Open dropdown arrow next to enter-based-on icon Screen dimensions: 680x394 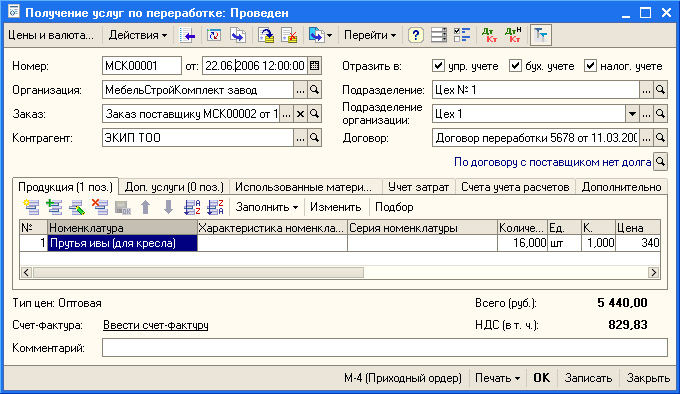coord(330,35)
